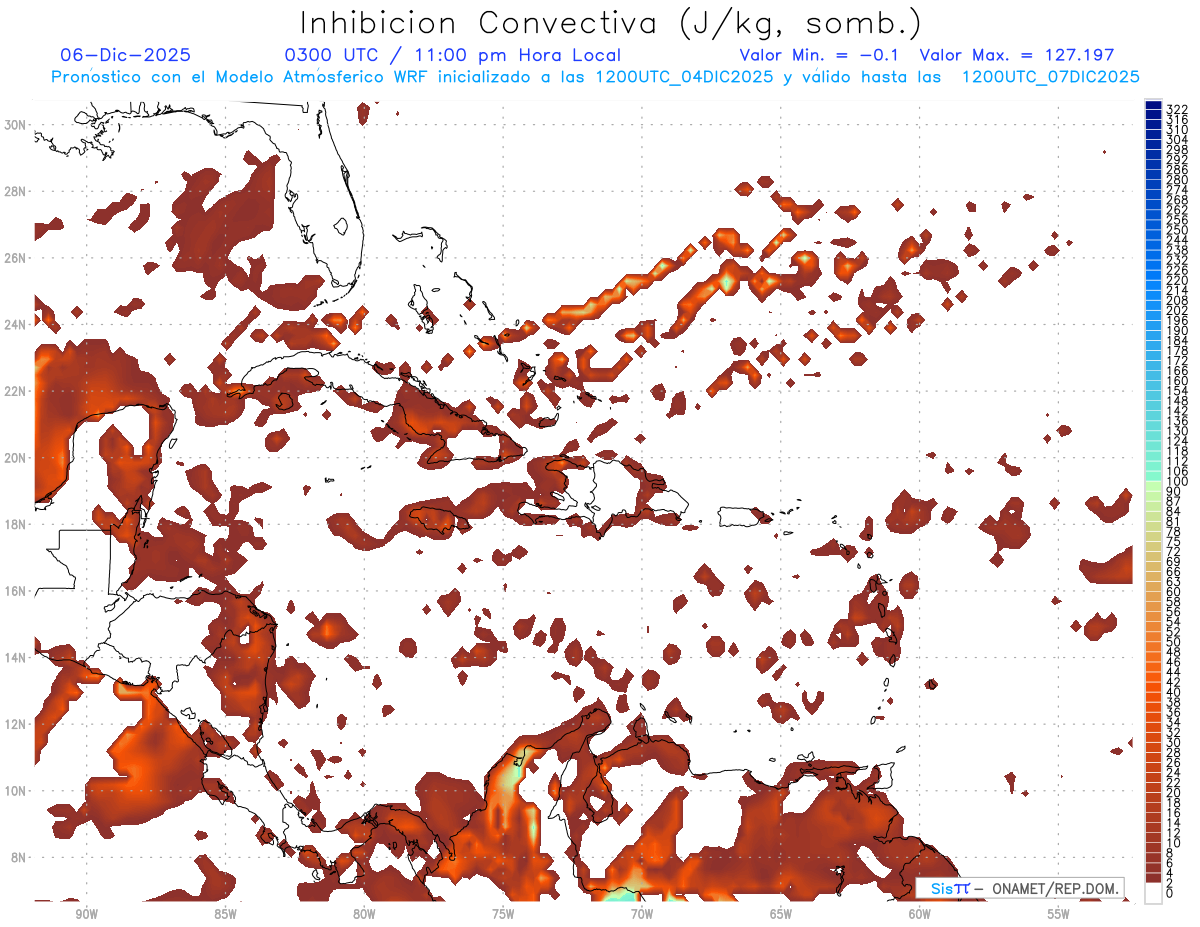The height and width of the screenshot is (927, 1200).
Task: Click the date label "06-Dic-2025"
Action: point(126,55)
